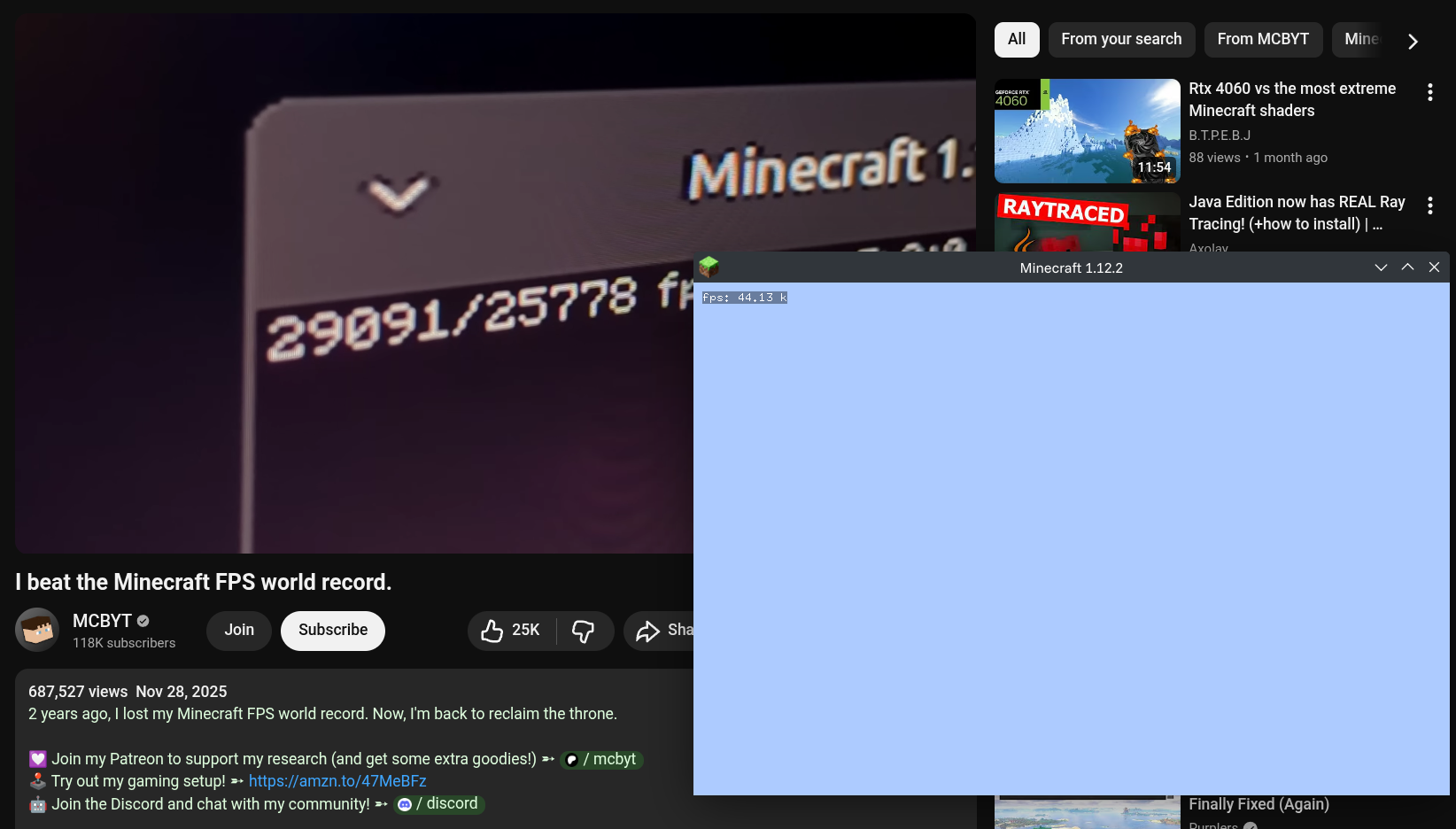This screenshot has height=829, width=1456.
Task: Click the Rtx 4060 vs extreme Minecraft shaders title
Action: tap(1292, 99)
